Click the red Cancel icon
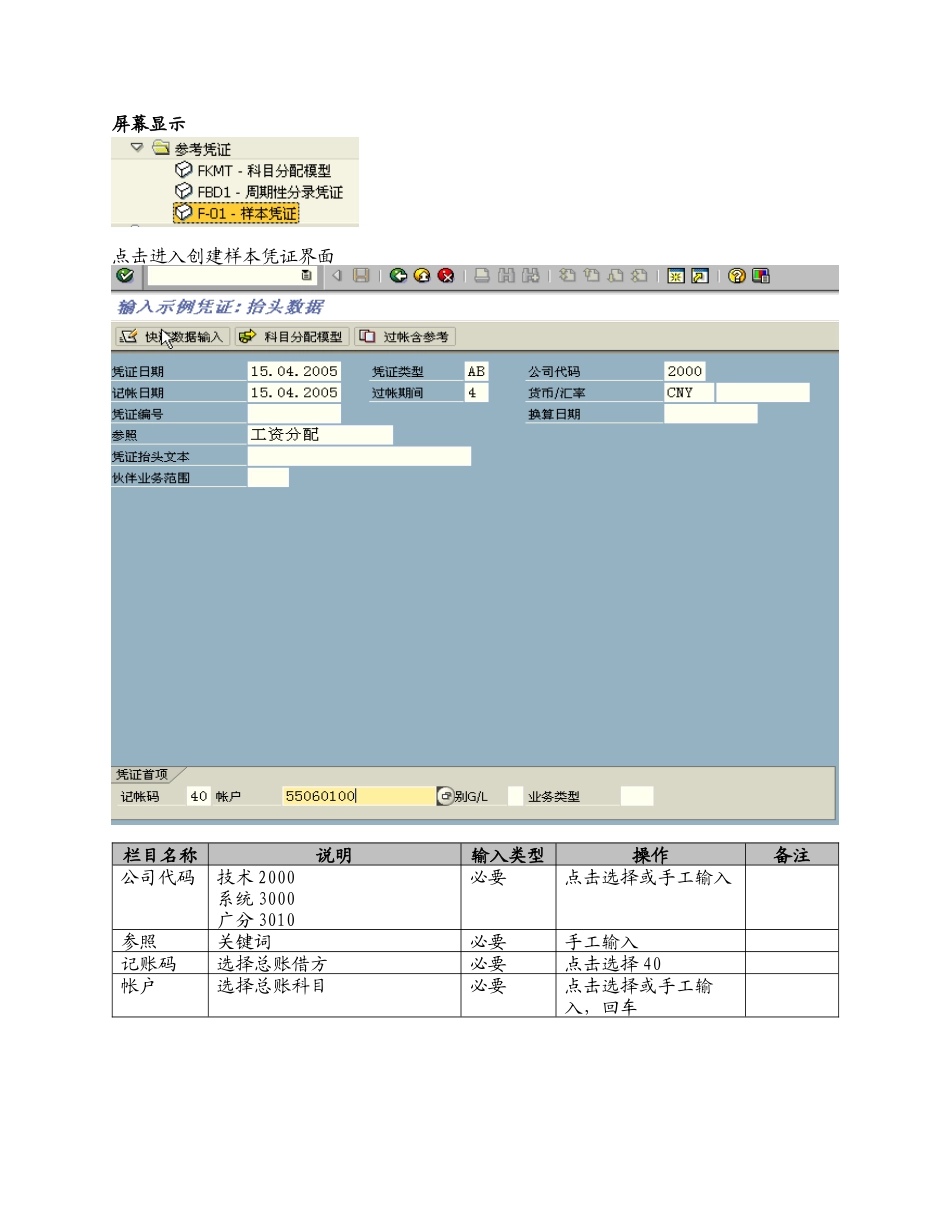Viewport: 950px width, 1230px height. [446, 276]
